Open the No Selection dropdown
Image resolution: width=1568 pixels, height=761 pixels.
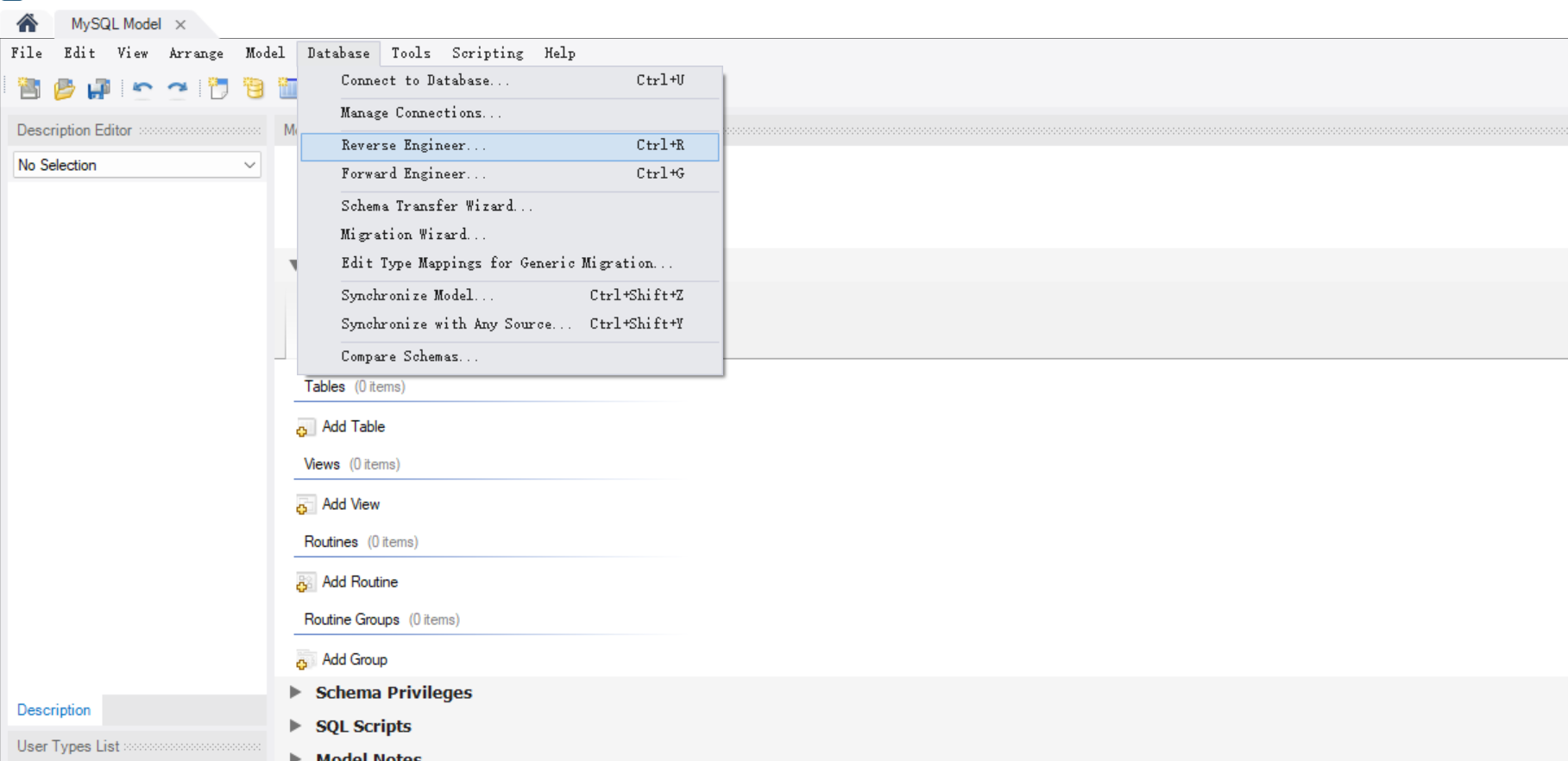coord(137,165)
